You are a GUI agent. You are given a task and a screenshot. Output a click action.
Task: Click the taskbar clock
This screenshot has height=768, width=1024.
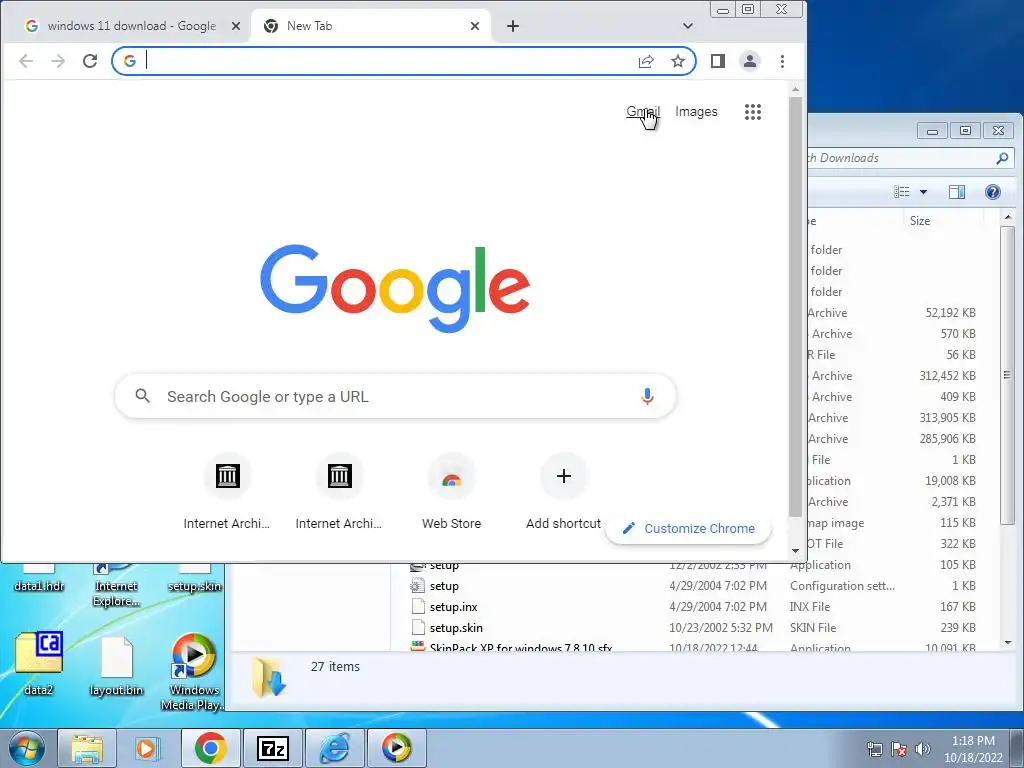click(973, 749)
